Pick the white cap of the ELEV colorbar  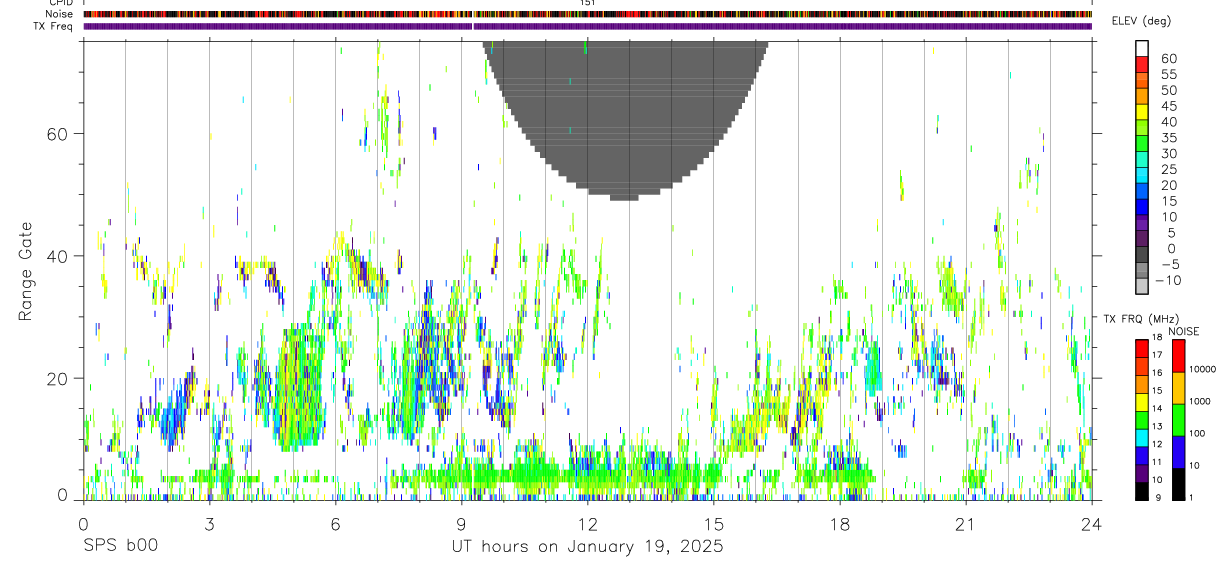tap(1143, 49)
